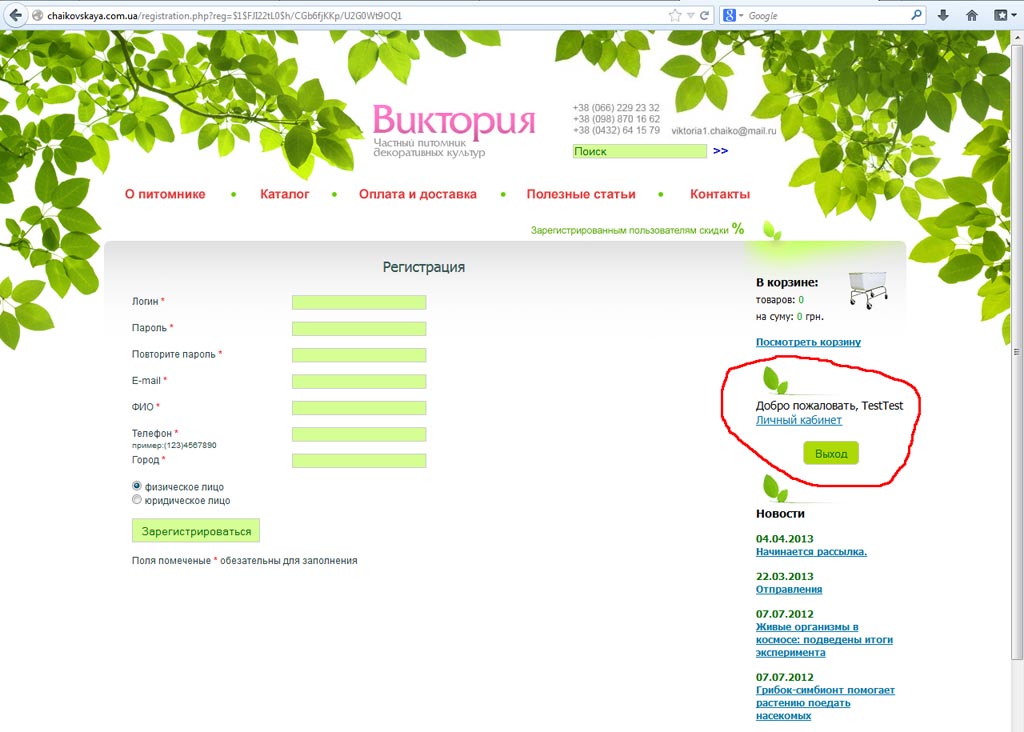Viewport: 1024px width, 732px height.
Task: Select the "юридическое лицо" radio button
Action: pos(137,500)
